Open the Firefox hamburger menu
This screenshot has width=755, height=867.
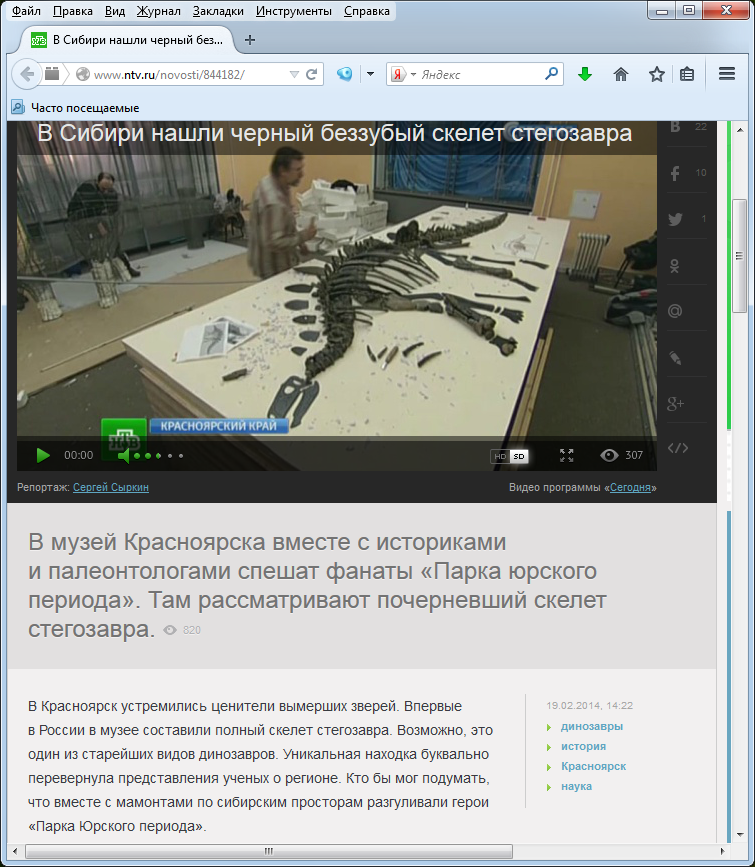(727, 74)
